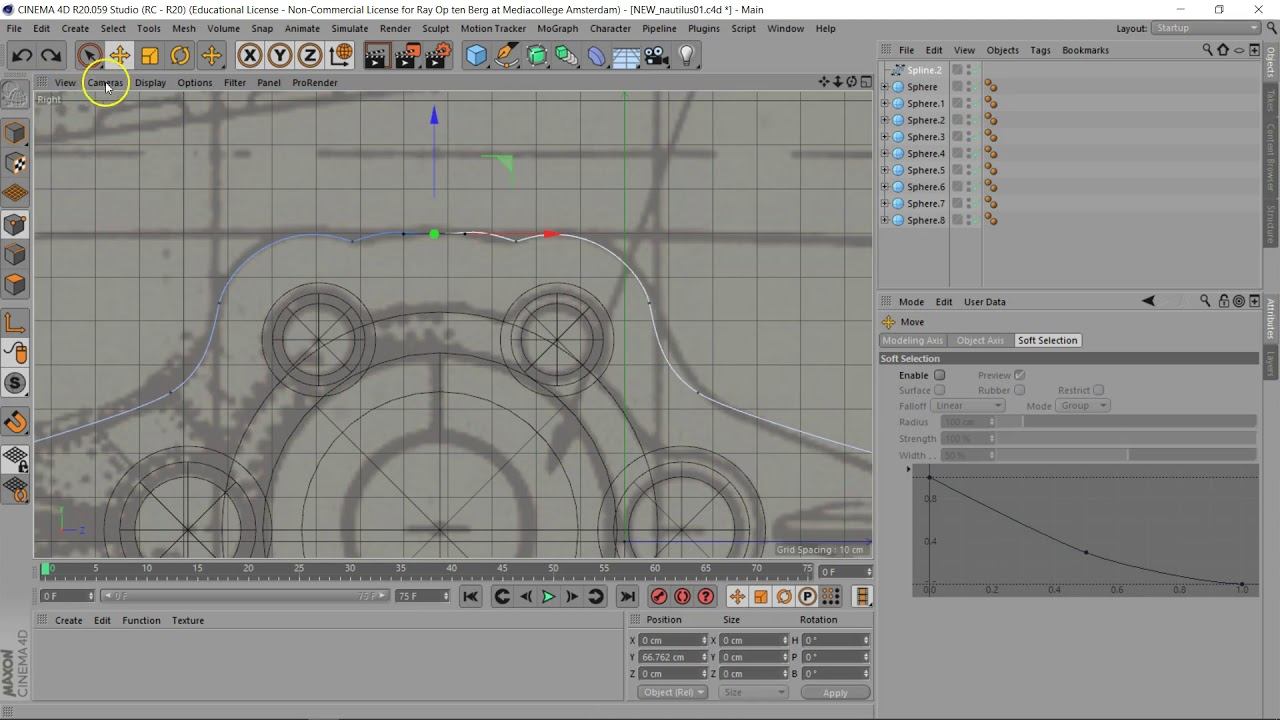Switch to Points mode
The width and height of the screenshot is (1280, 720).
point(15,225)
